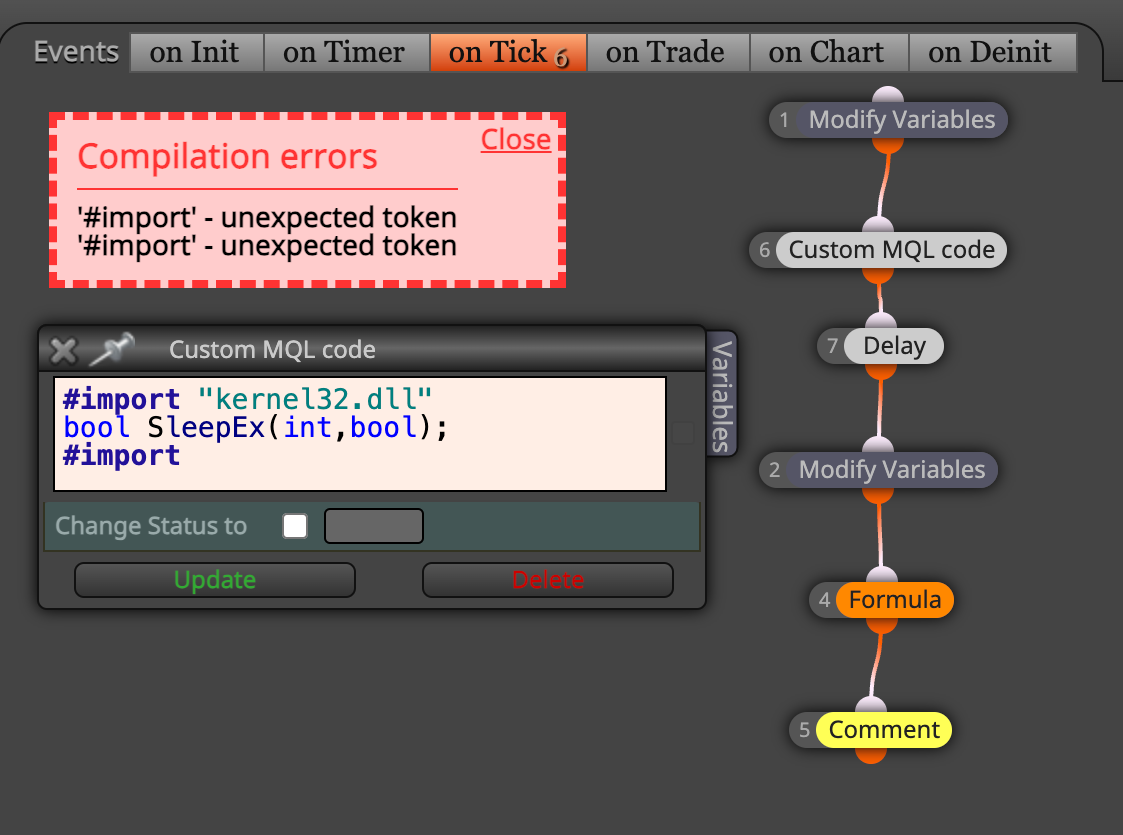Click the first '#import' unexpected token error
Image resolution: width=1123 pixels, height=835 pixels.
pyautogui.click(x=267, y=217)
